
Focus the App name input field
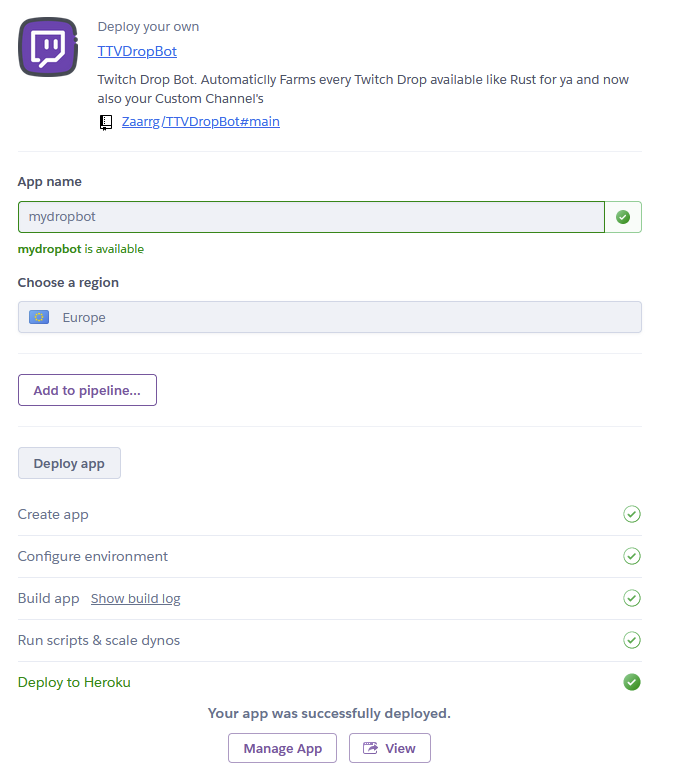point(311,217)
